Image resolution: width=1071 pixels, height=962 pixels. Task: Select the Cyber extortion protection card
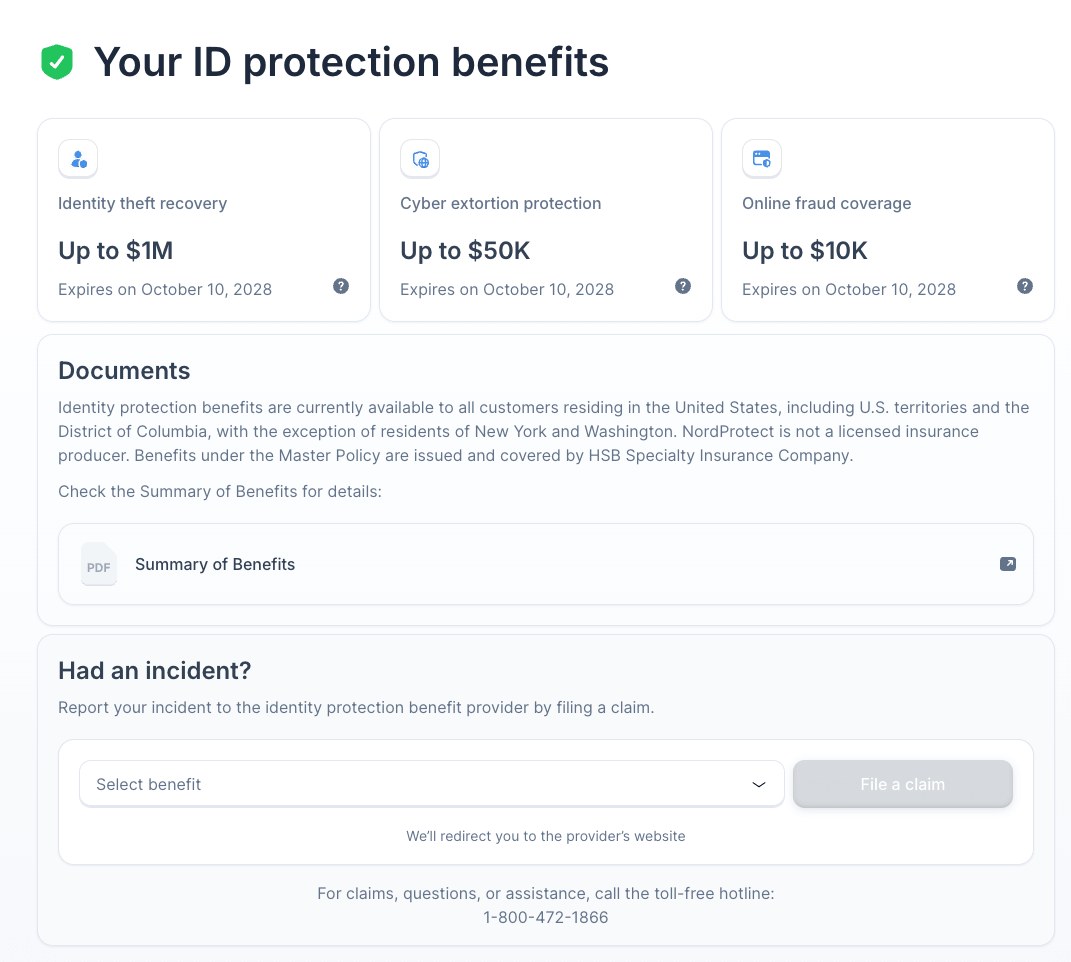pyautogui.click(x=546, y=220)
